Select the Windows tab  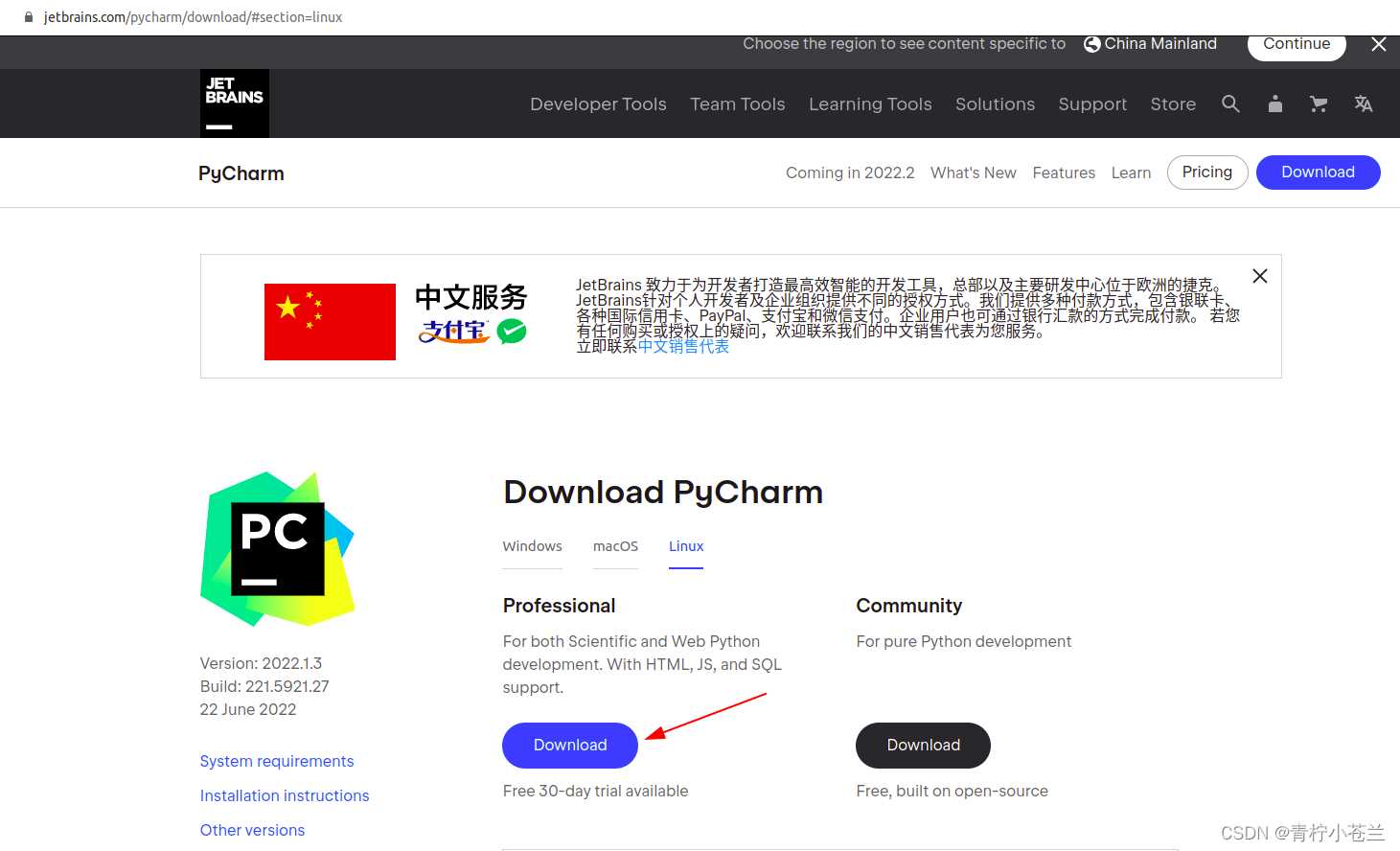click(532, 546)
